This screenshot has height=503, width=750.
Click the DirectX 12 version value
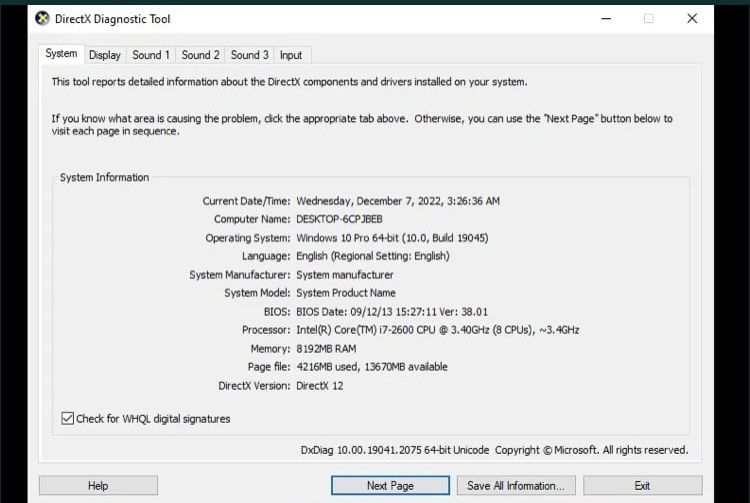coord(320,385)
